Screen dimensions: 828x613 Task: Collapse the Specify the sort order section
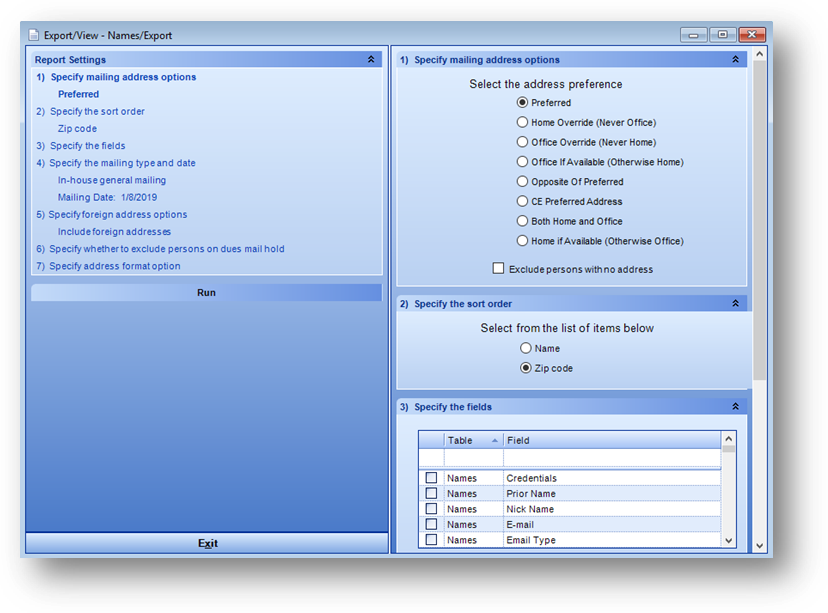(735, 303)
